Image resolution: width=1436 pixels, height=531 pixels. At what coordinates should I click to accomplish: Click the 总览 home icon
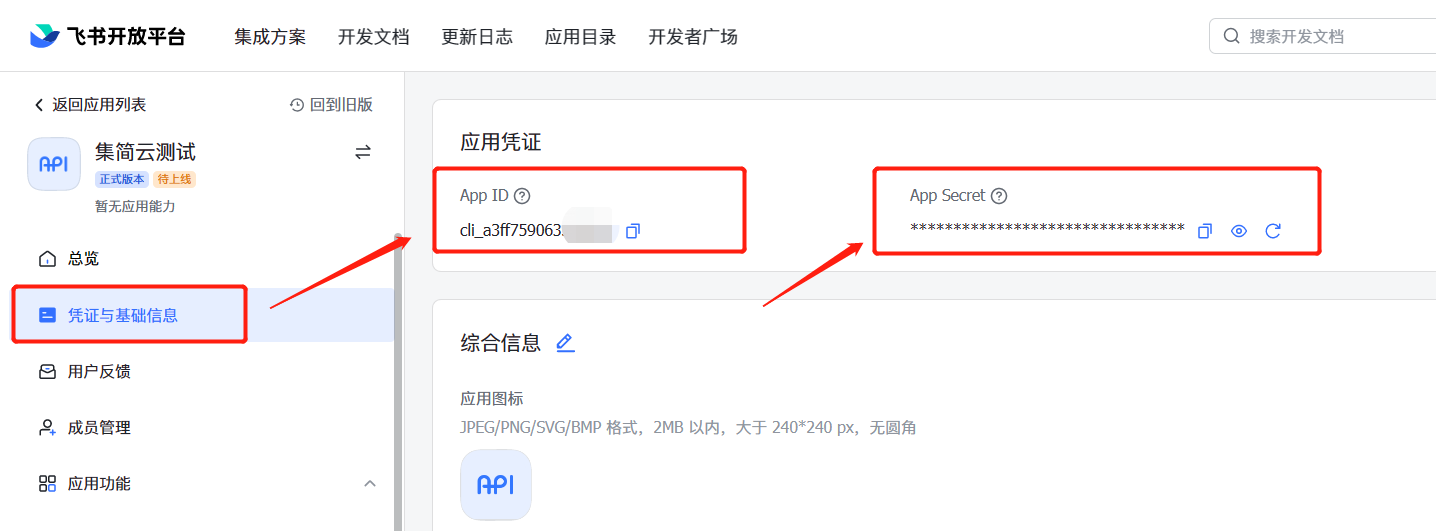47,259
